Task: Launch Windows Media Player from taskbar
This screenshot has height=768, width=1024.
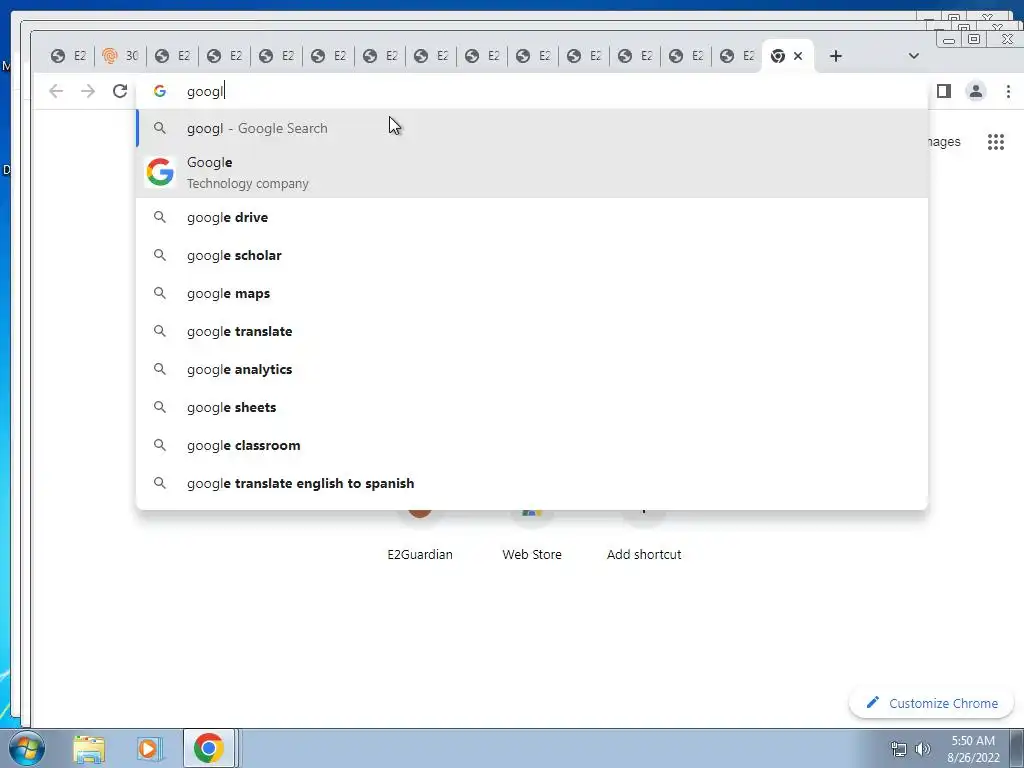Action: pos(149,748)
